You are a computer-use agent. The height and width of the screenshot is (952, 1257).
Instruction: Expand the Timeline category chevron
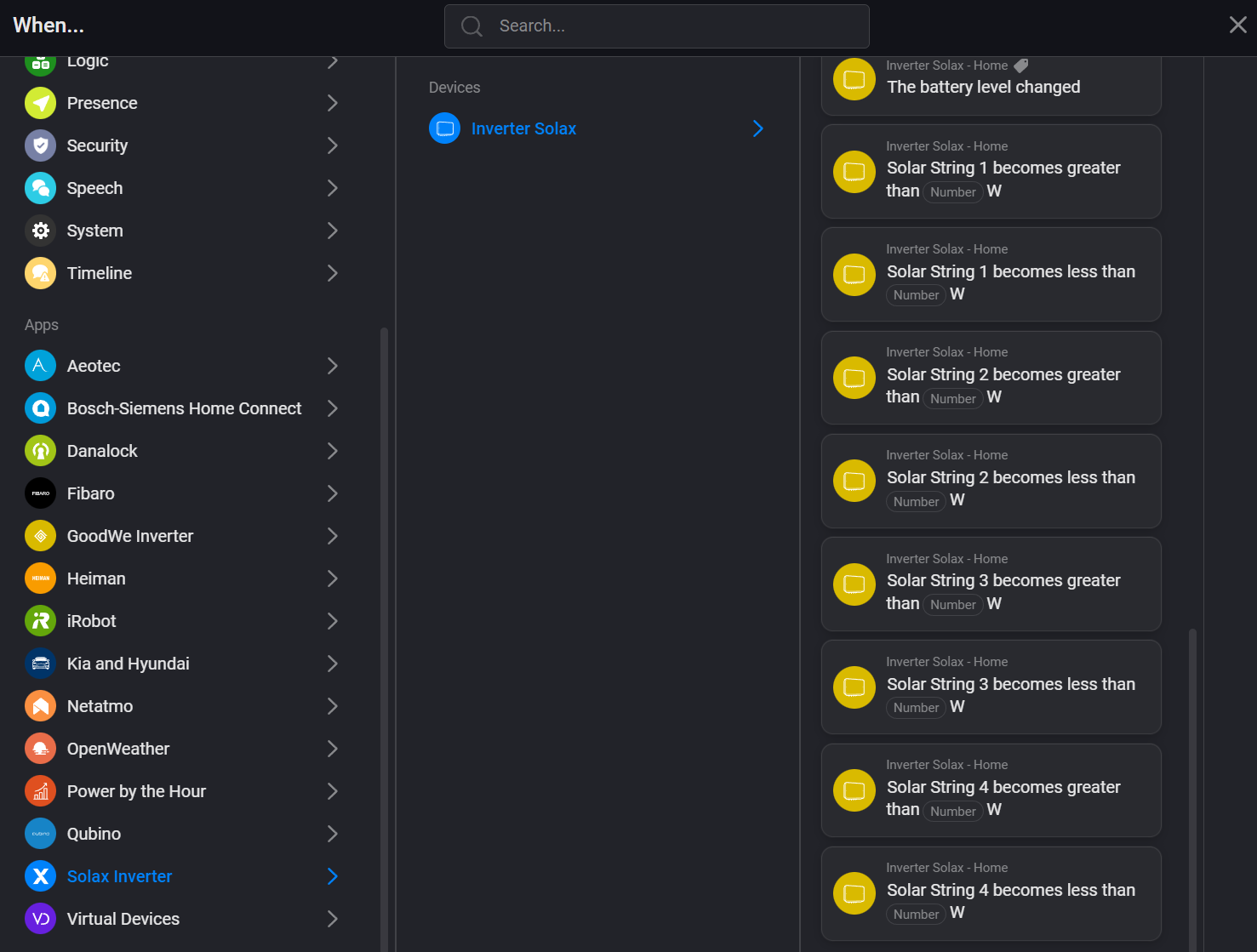(x=333, y=273)
